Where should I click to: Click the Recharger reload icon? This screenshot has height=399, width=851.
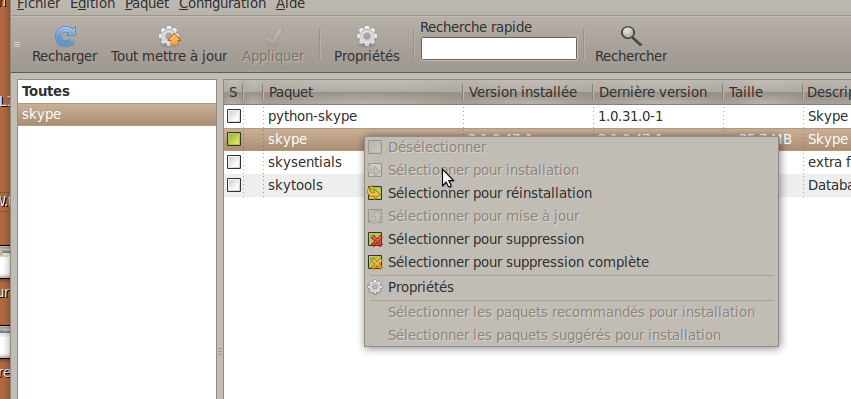tap(65, 37)
